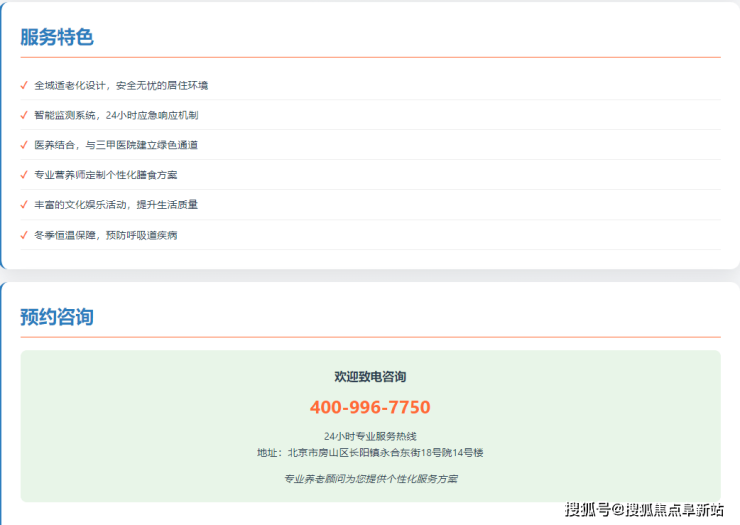740x525 pixels.
Task: Click the 24小时专业服务热线 label
Action: click(370, 436)
